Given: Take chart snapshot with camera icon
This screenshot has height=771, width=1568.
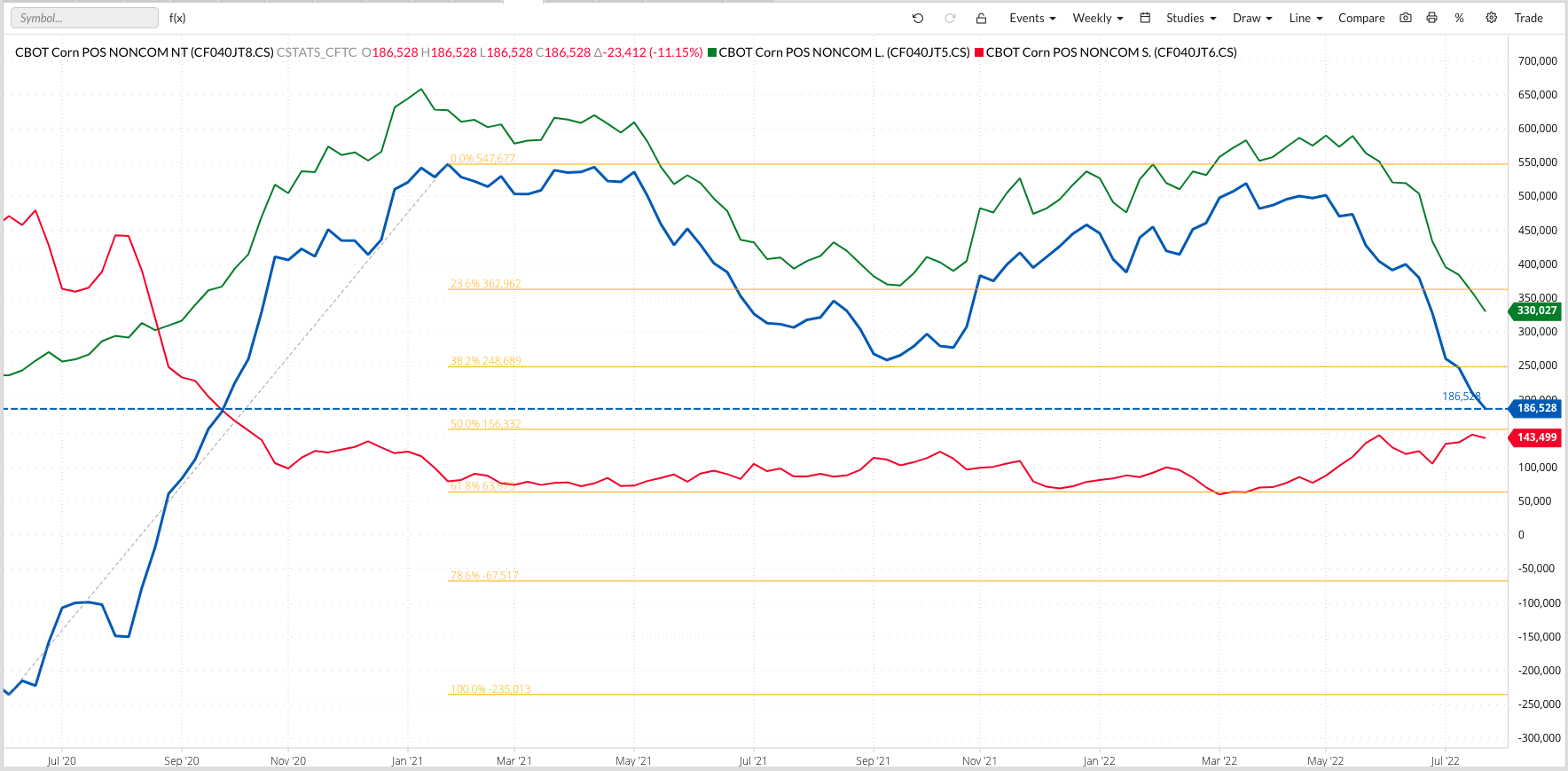Looking at the screenshot, I should 1406,18.
